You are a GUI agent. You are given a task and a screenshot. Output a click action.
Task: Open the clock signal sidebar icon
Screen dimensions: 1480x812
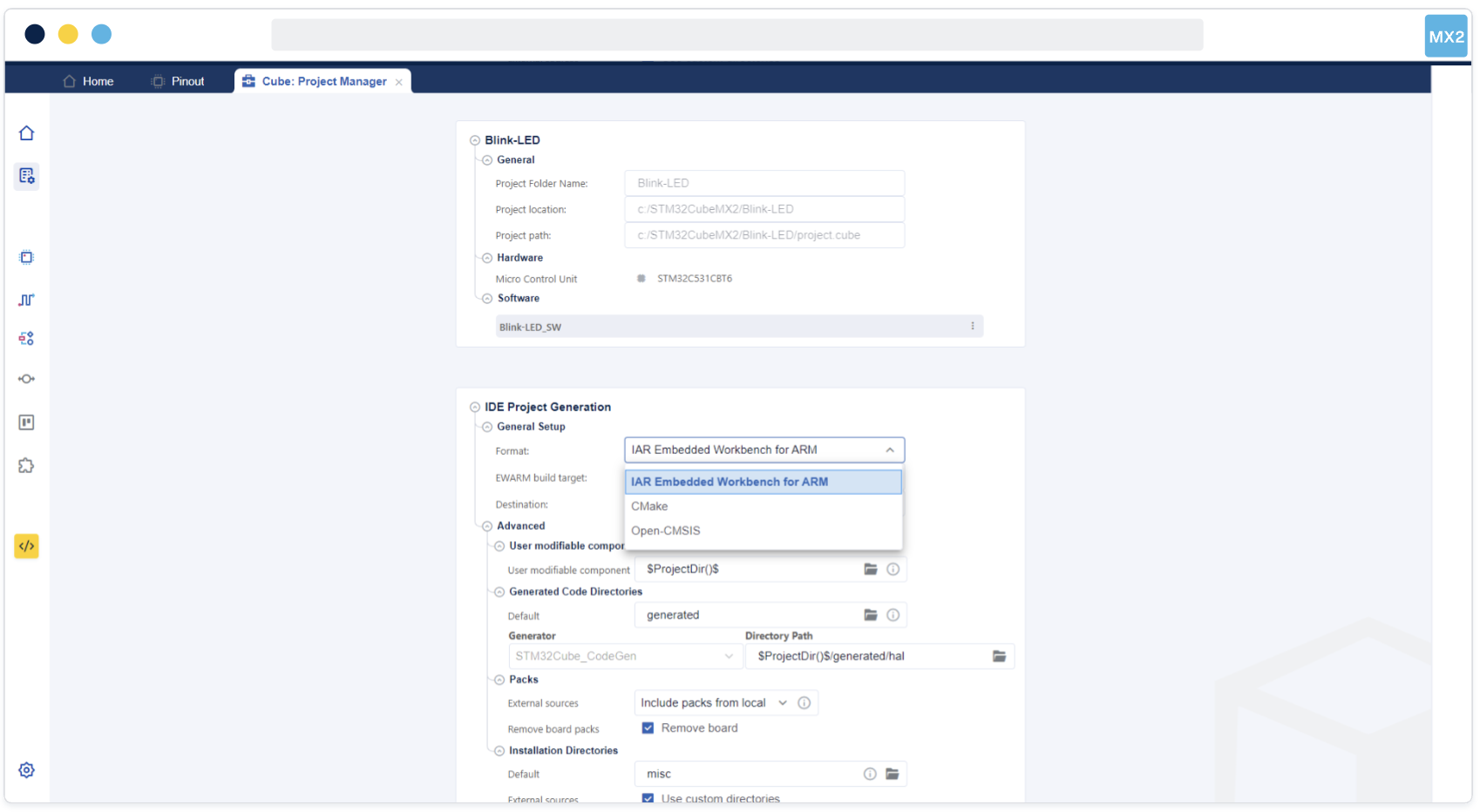coord(26,300)
